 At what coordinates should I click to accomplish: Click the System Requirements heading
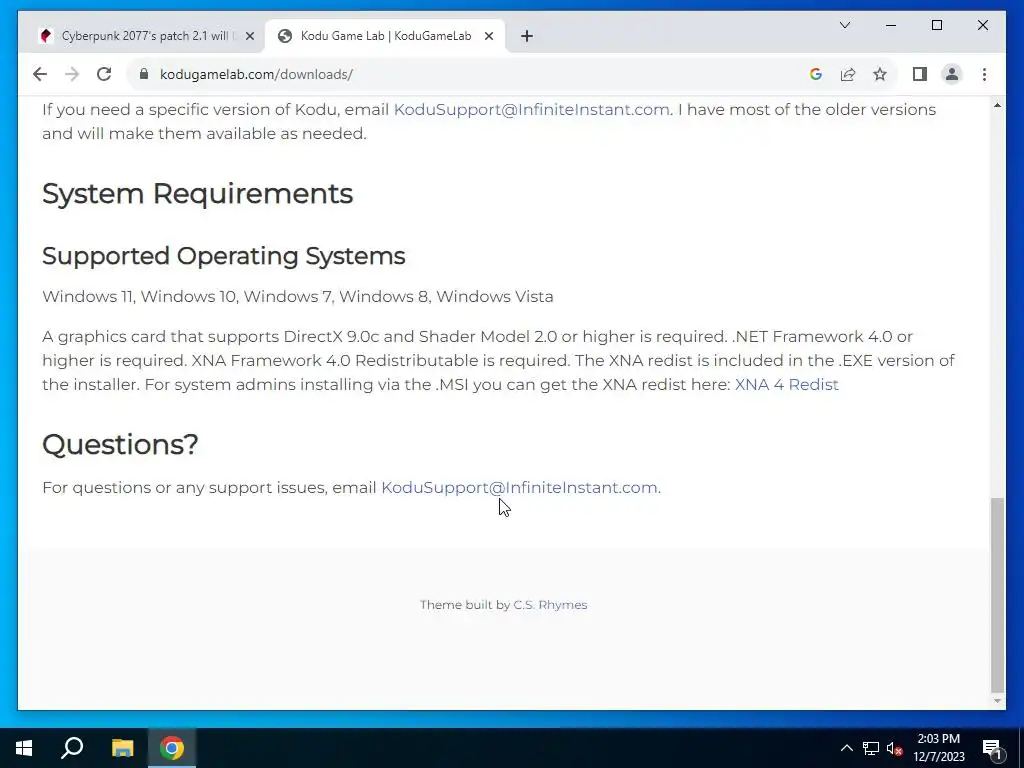click(197, 194)
